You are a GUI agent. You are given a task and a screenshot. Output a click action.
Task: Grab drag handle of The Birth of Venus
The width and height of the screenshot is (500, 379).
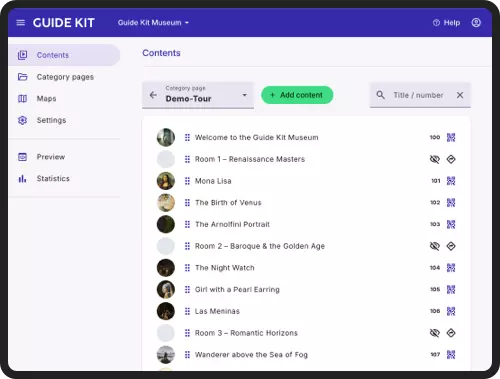coord(187,203)
